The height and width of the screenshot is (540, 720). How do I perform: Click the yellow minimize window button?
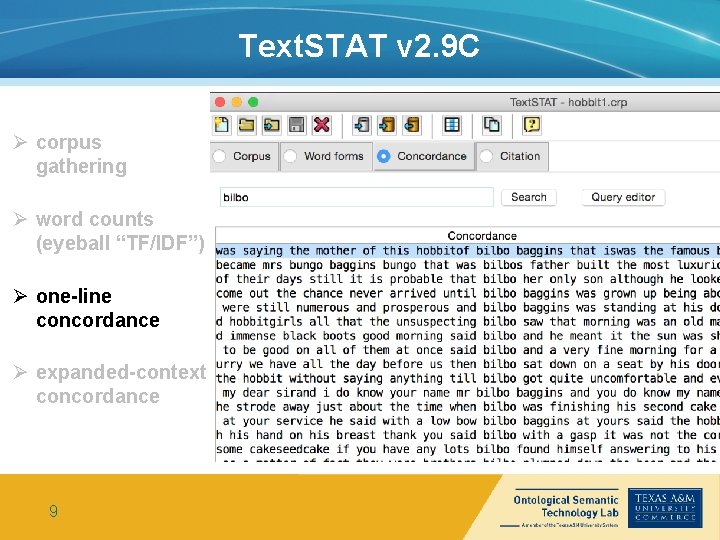pos(236,102)
